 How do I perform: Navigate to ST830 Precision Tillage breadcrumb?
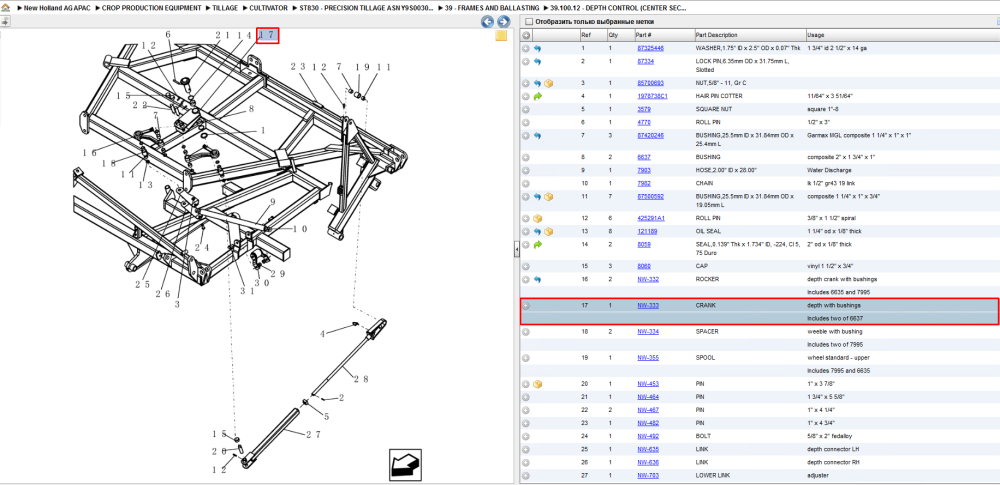367,8
